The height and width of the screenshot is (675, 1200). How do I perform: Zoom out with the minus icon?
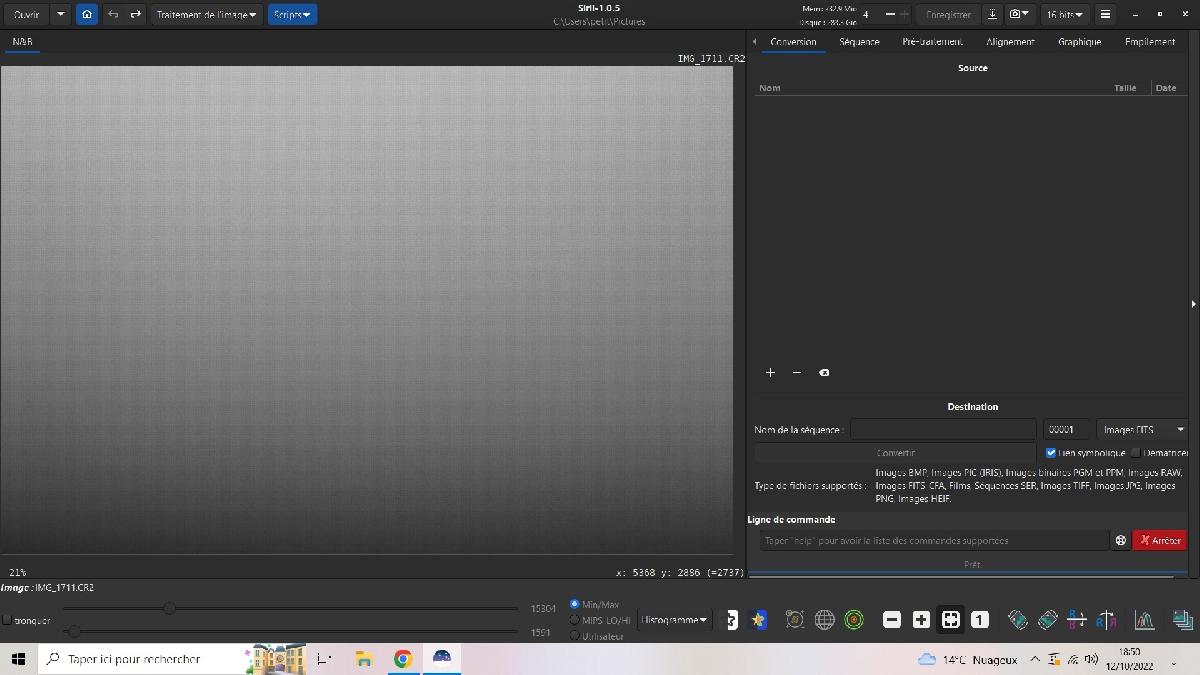coord(892,620)
